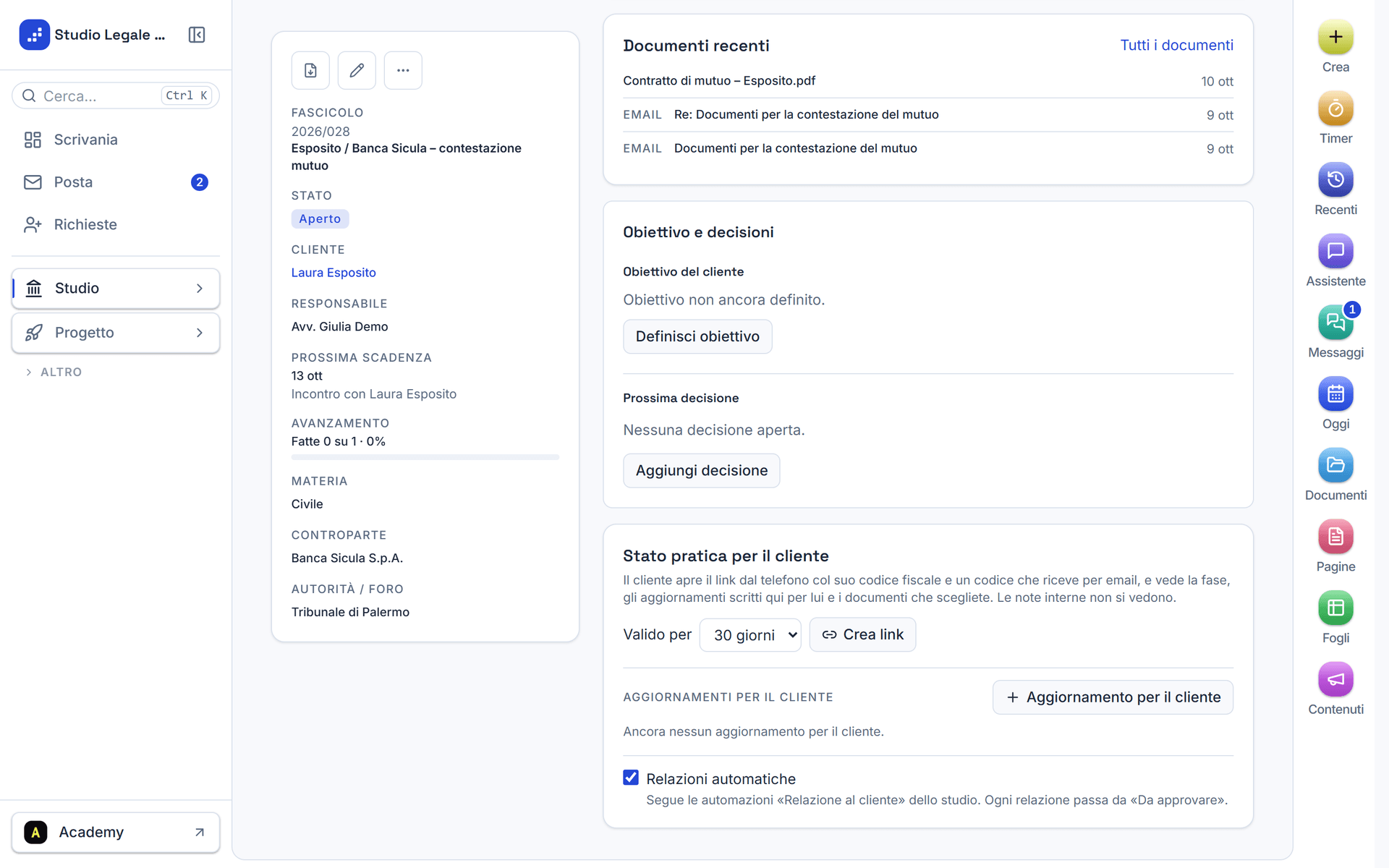Uncheck the Relazioni automatiche checkbox

[x=631, y=778]
